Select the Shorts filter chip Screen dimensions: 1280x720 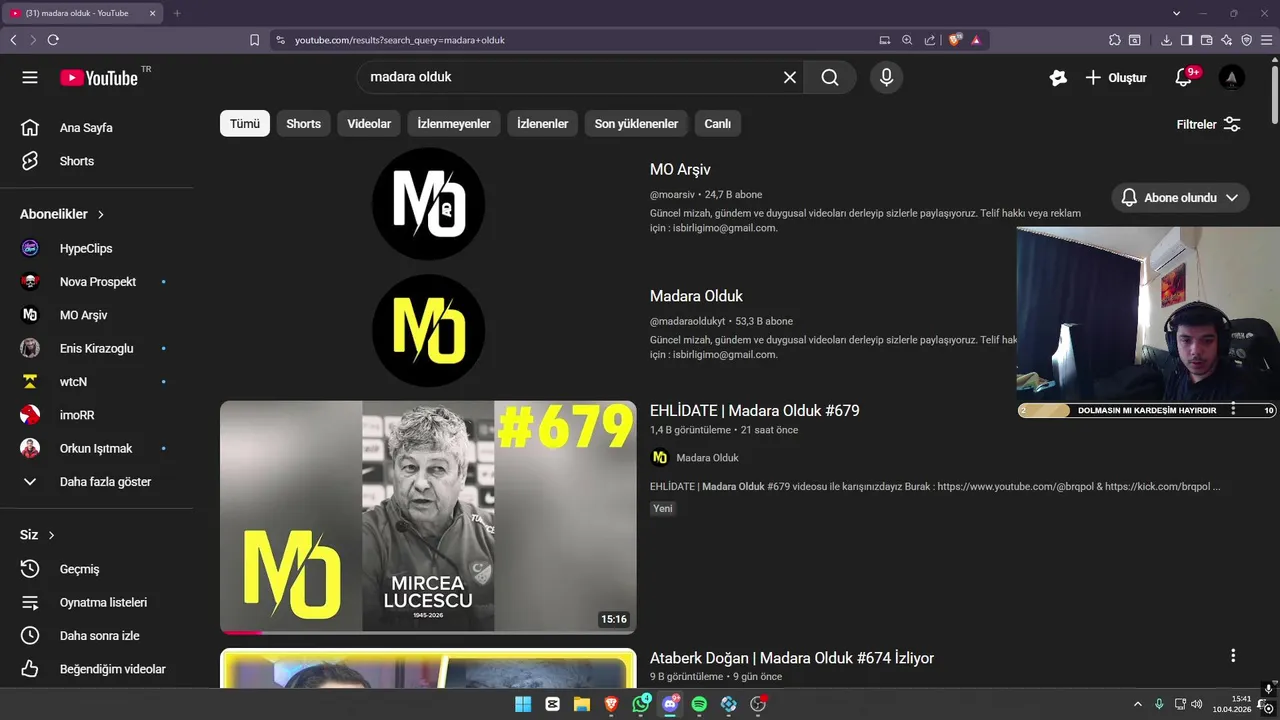coord(304,124)
